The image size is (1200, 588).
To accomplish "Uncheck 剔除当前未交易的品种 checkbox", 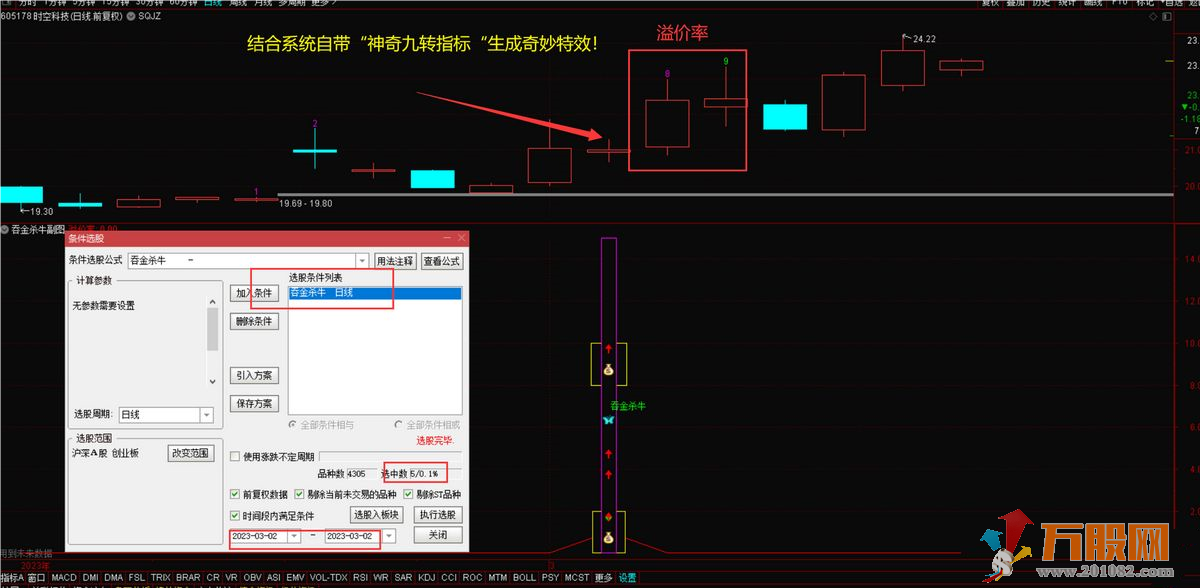I will pos(299,494).
